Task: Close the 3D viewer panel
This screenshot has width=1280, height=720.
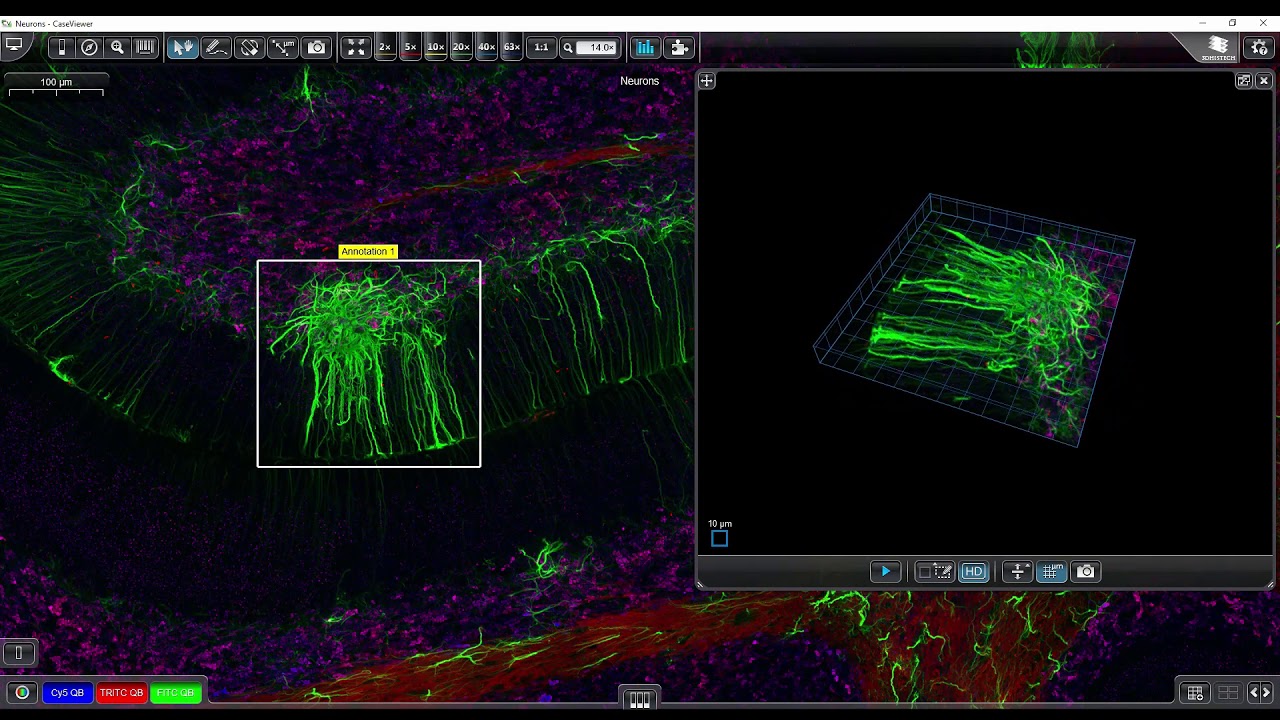Action: pyautogui.click(x=1264, y=81)
